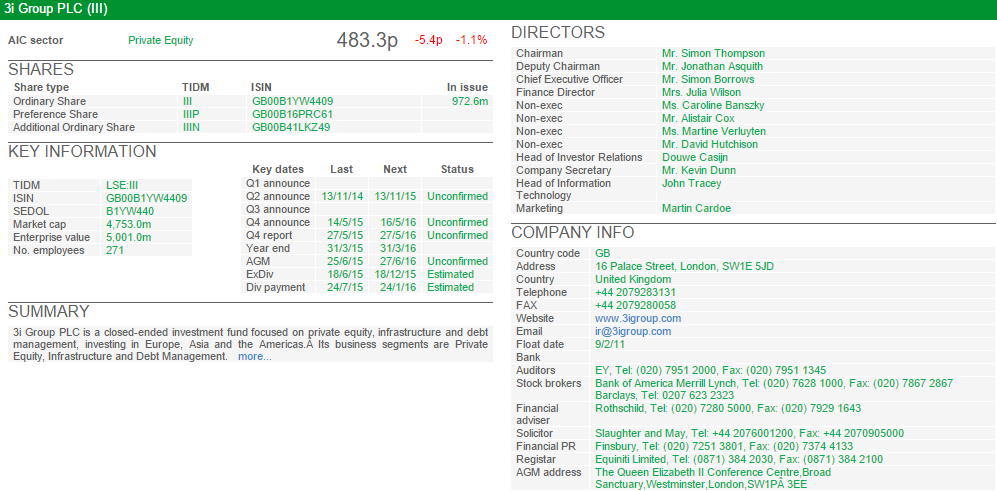
Task: Click the IIIP ticker in Shares table
Action: [191, 114]
